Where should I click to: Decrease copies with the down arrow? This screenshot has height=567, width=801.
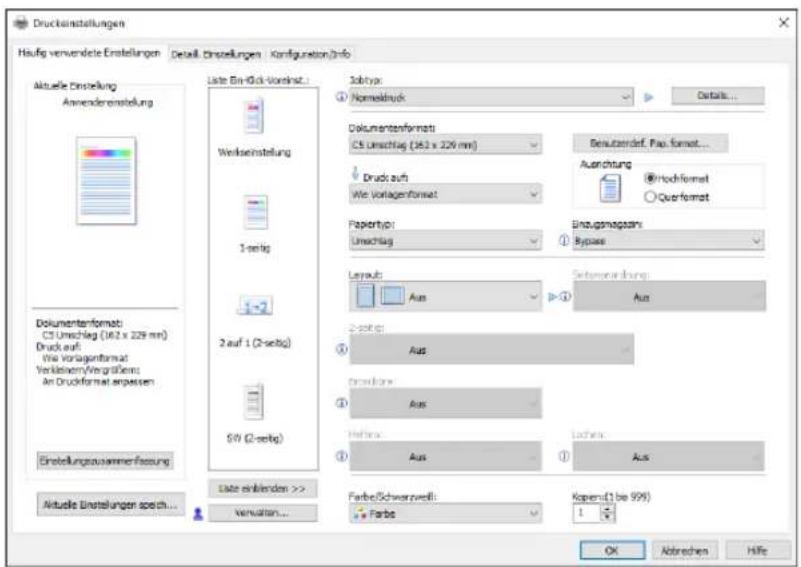(607, 518)
